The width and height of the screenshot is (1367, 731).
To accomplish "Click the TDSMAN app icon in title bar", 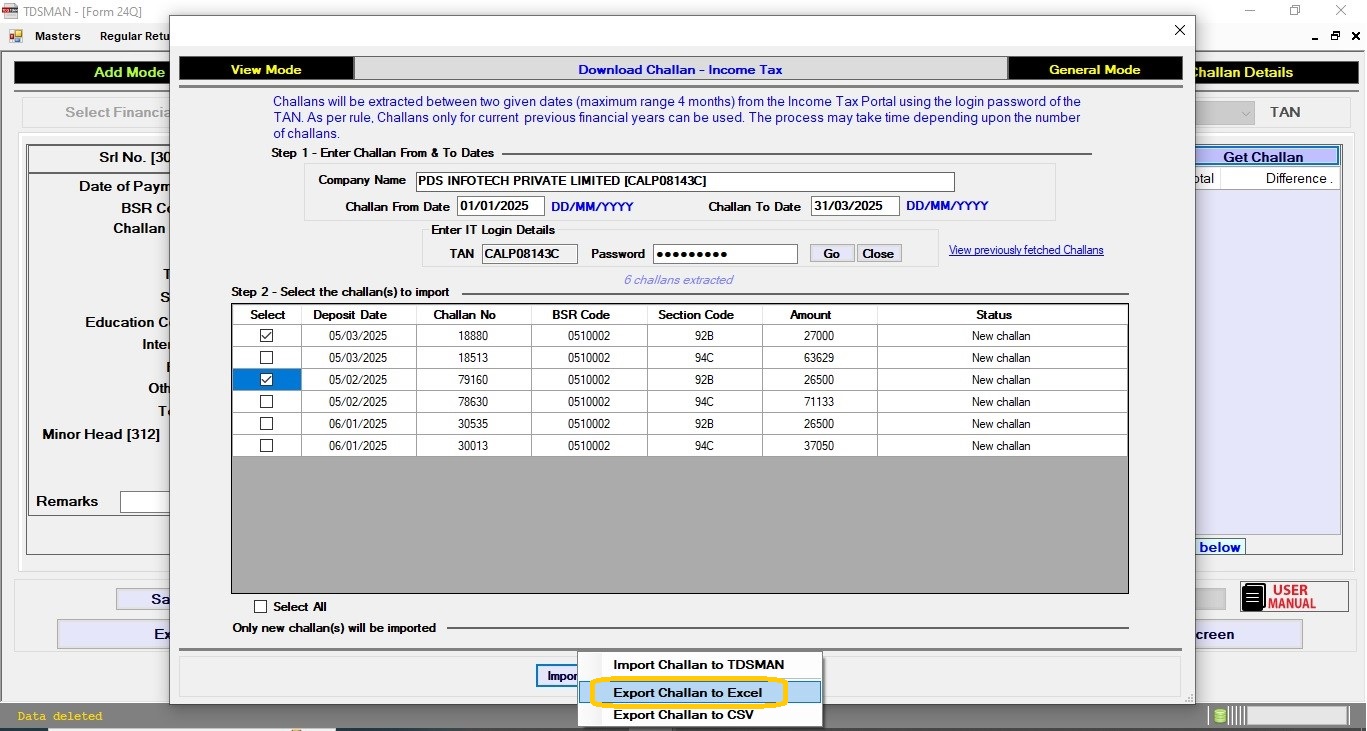I will 10,11.
